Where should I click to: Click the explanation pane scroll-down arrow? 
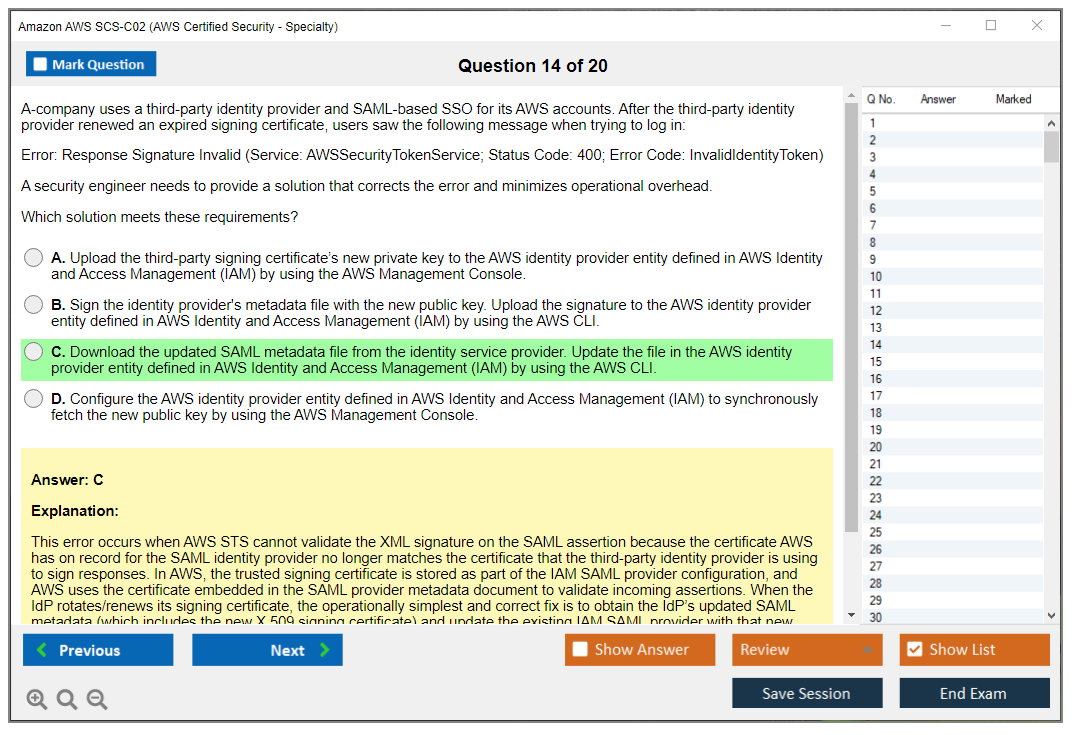pyautogui.click(x=851, y=615)
